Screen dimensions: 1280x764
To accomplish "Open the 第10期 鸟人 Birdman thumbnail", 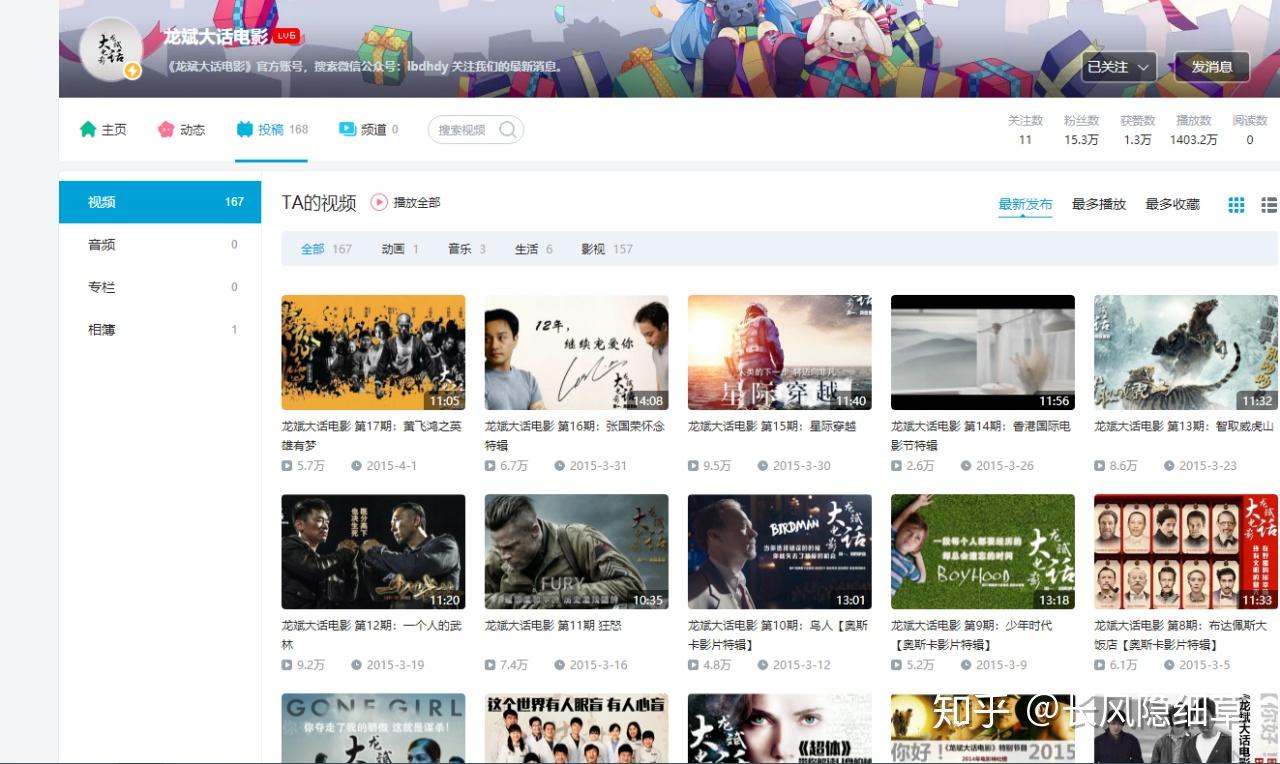I will tap(780, 552).
